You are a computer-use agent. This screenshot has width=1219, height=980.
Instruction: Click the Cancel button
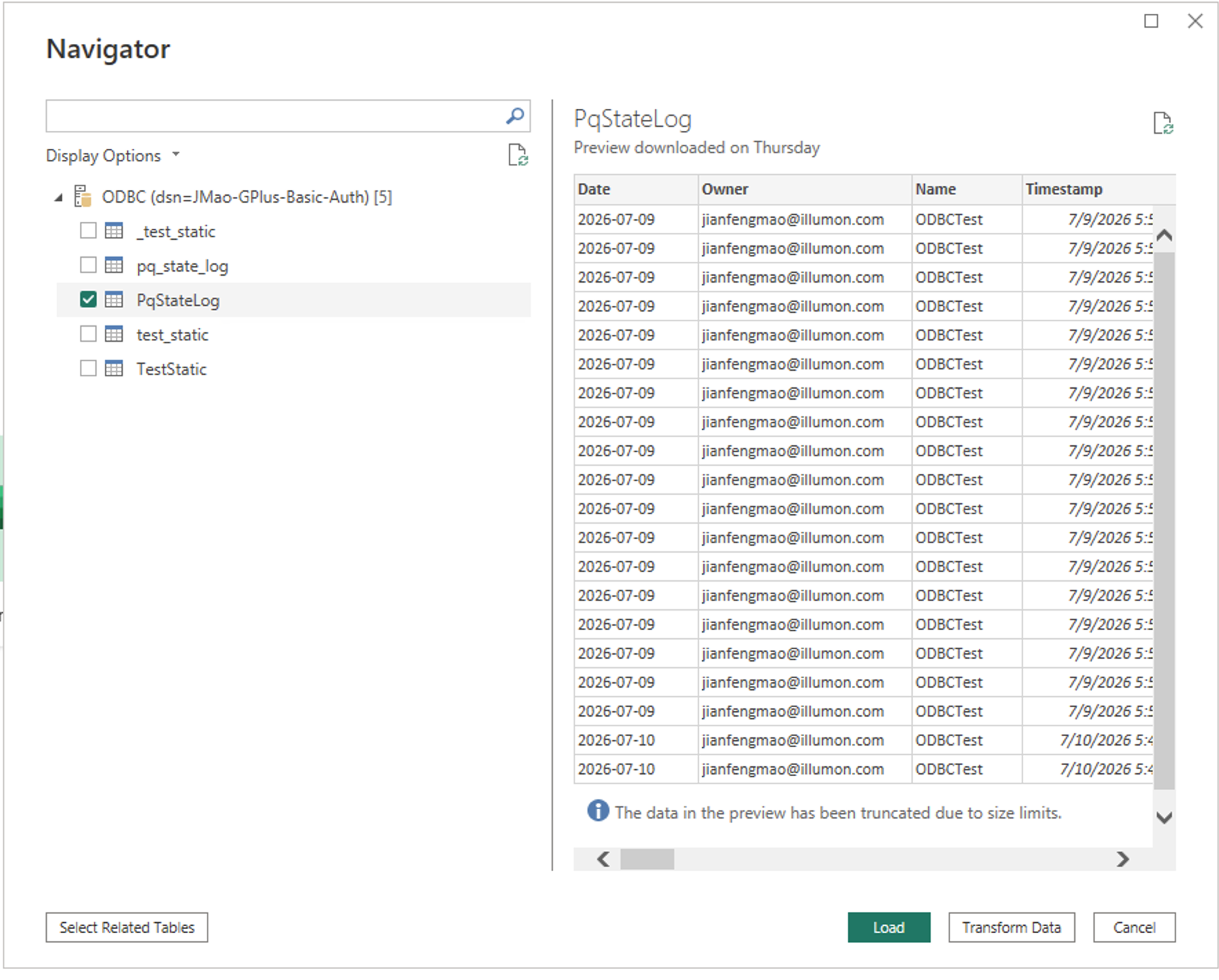click(1134, 928)
